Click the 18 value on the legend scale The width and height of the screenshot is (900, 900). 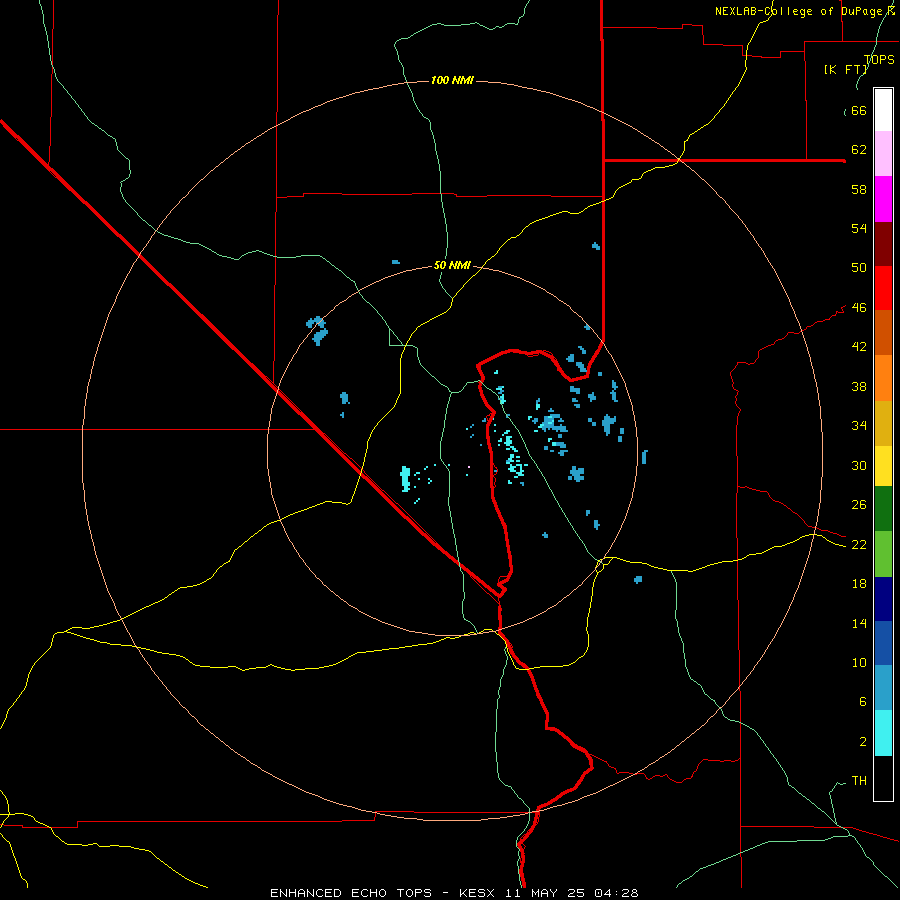tap(859, 584)
